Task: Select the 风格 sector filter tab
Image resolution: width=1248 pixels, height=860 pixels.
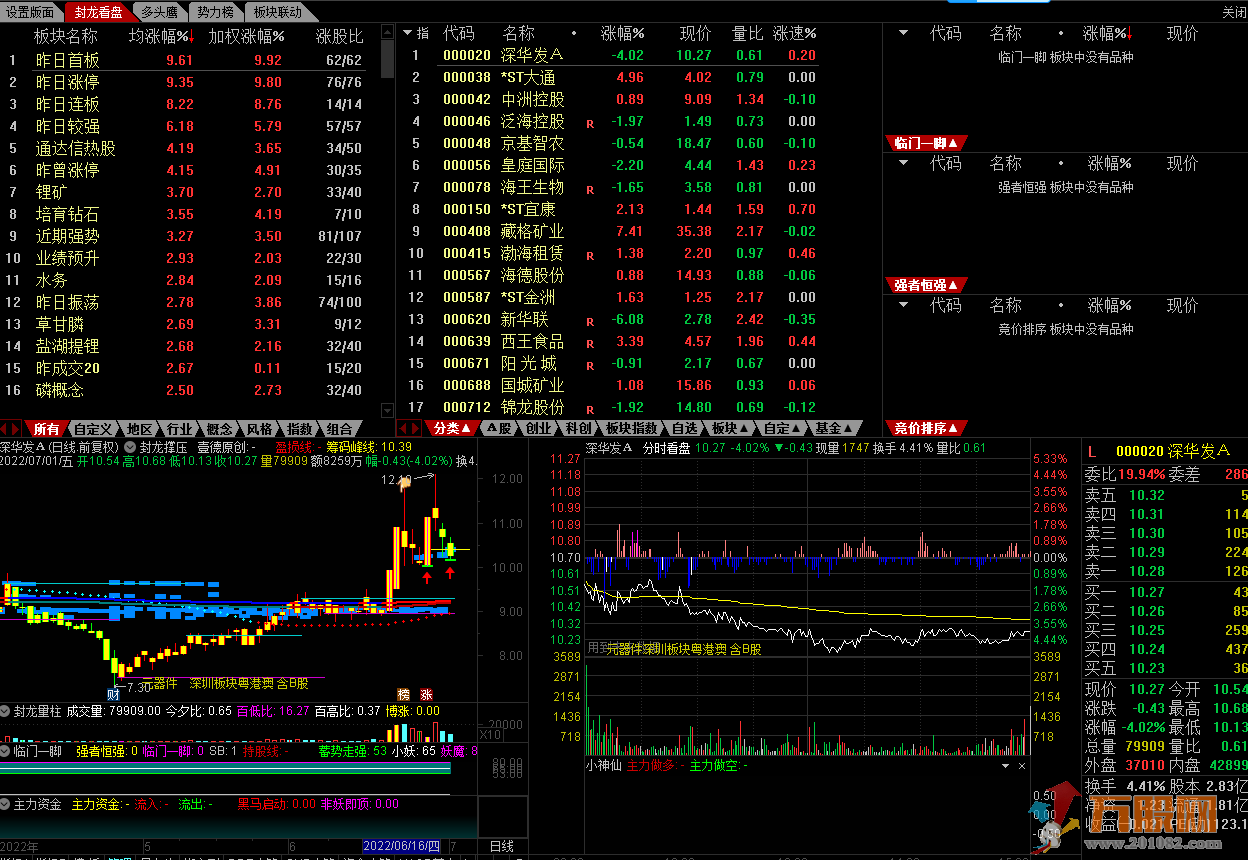Action: [x=260, y=428]
